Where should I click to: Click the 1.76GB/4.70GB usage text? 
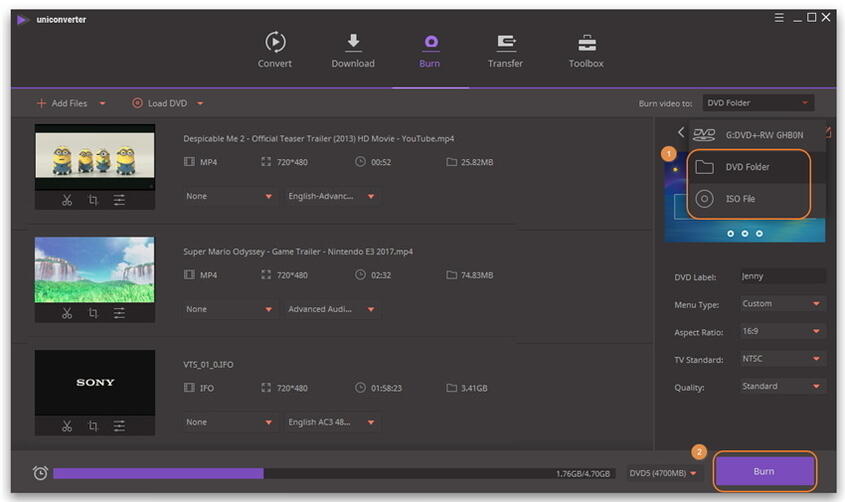pyautogui.click(x=583, y=474)
